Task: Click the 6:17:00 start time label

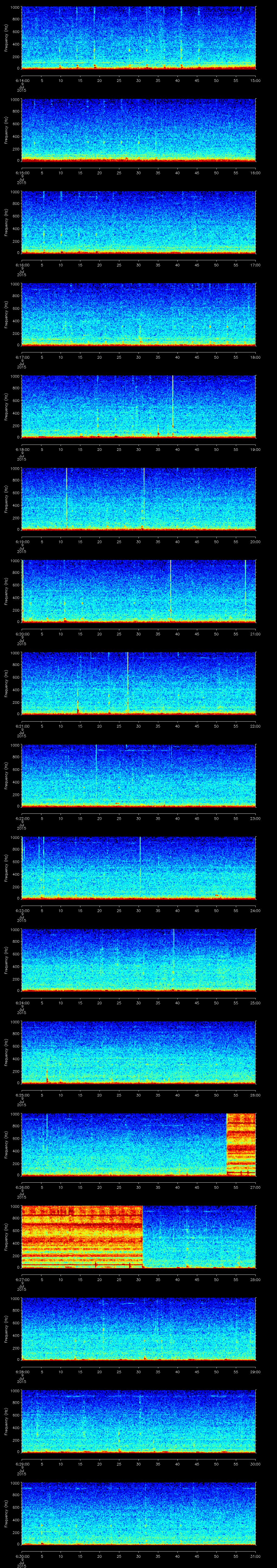Action: coord(22,357)
